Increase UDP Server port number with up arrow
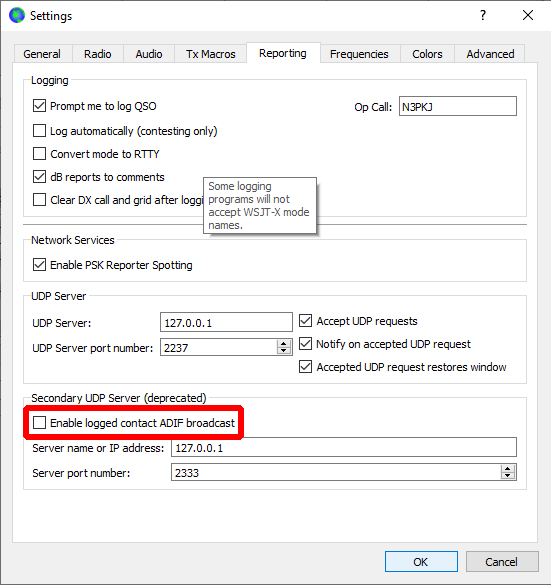 284,344
